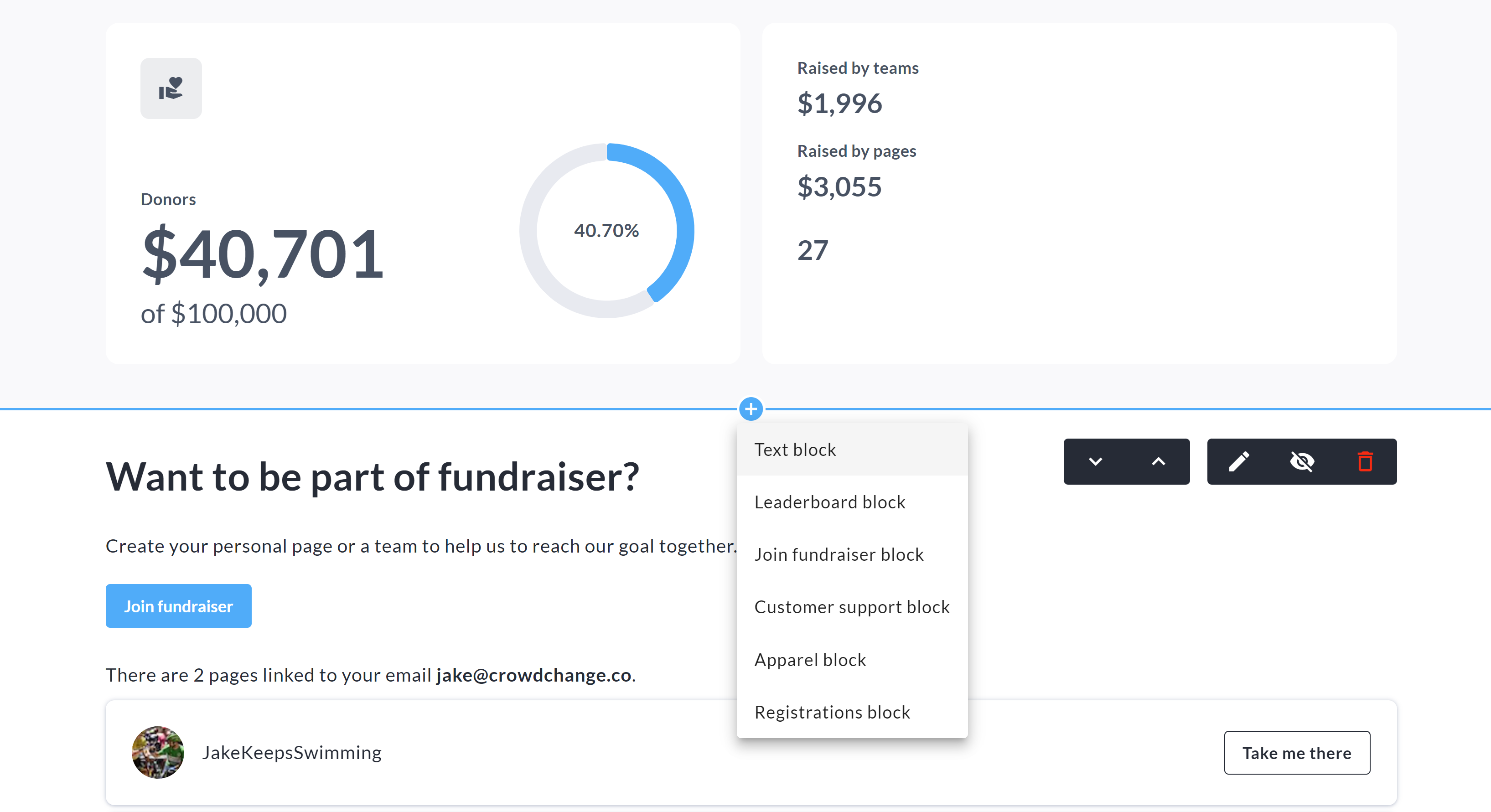Viewport: 1491px width, 812px height.
Task: Click the pencil edit block icon
Action: click(x=1239, y=461)
